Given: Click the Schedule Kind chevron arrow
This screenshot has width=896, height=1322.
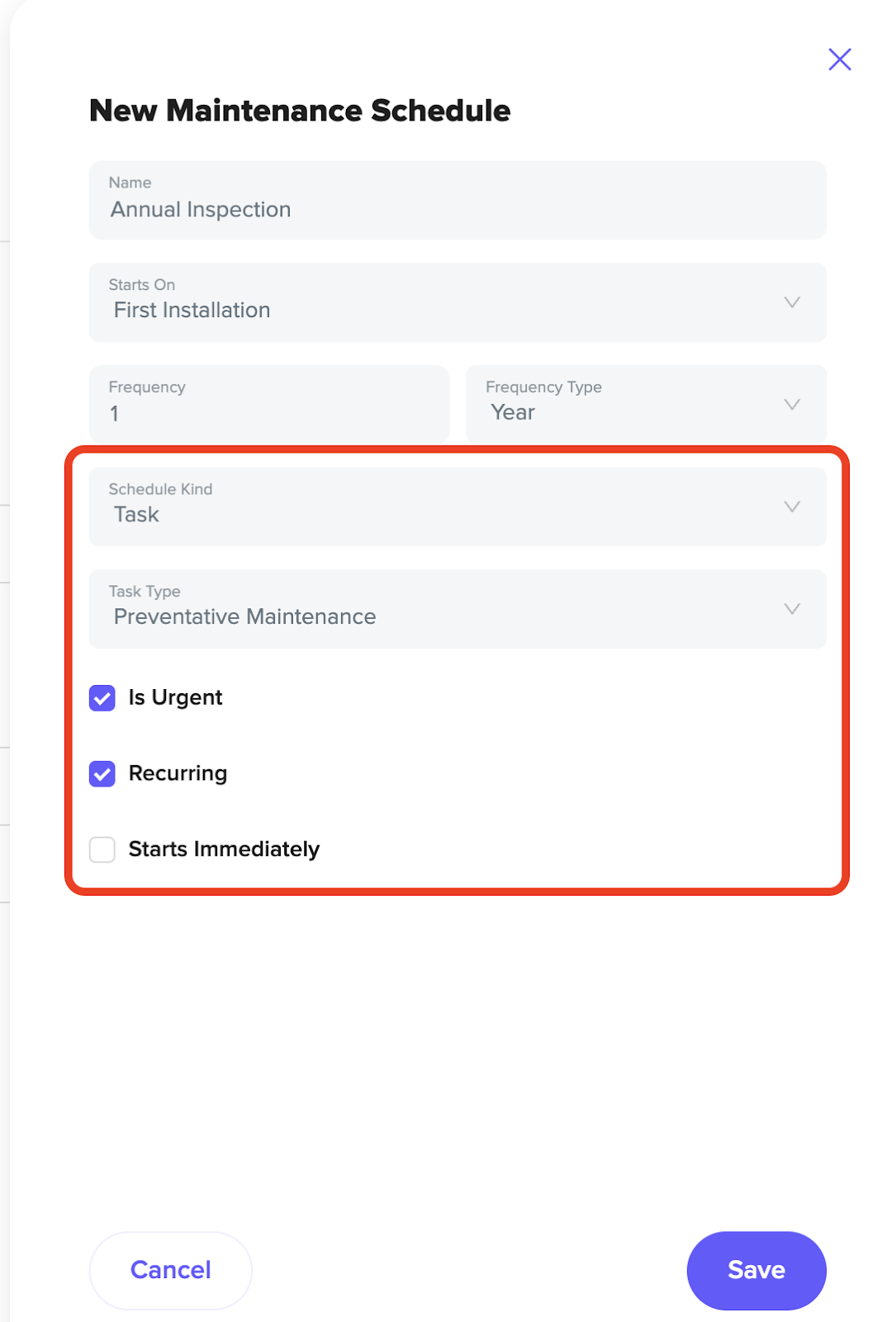Looking at the screenshot, I should 791,506.
